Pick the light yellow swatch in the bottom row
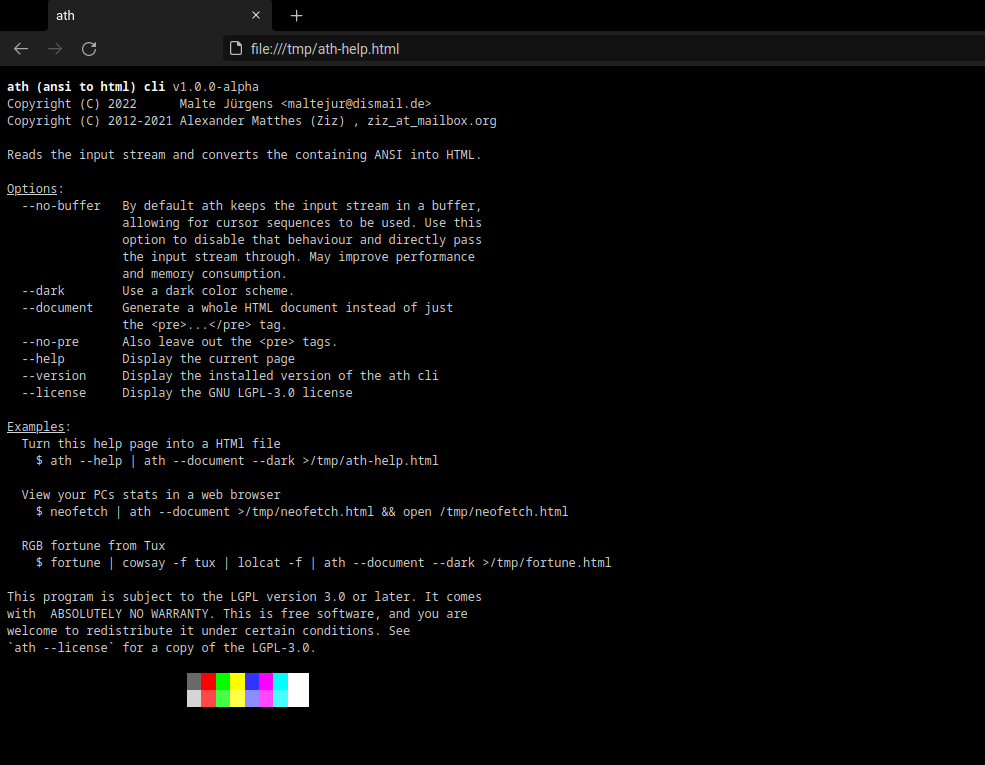This screenshot has width=985, height=765. click(237, 698)
